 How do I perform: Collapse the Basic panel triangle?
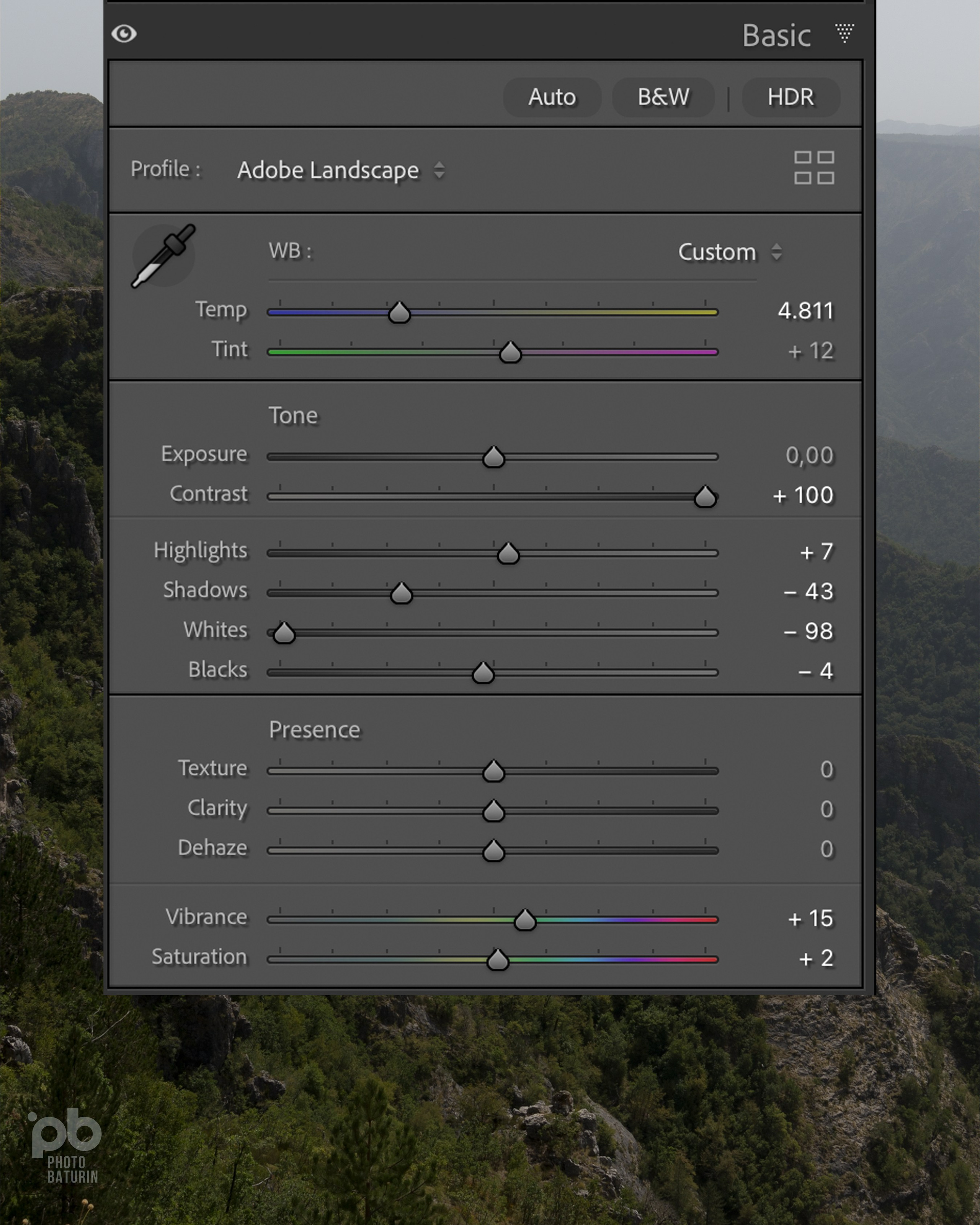click(844, 33)
